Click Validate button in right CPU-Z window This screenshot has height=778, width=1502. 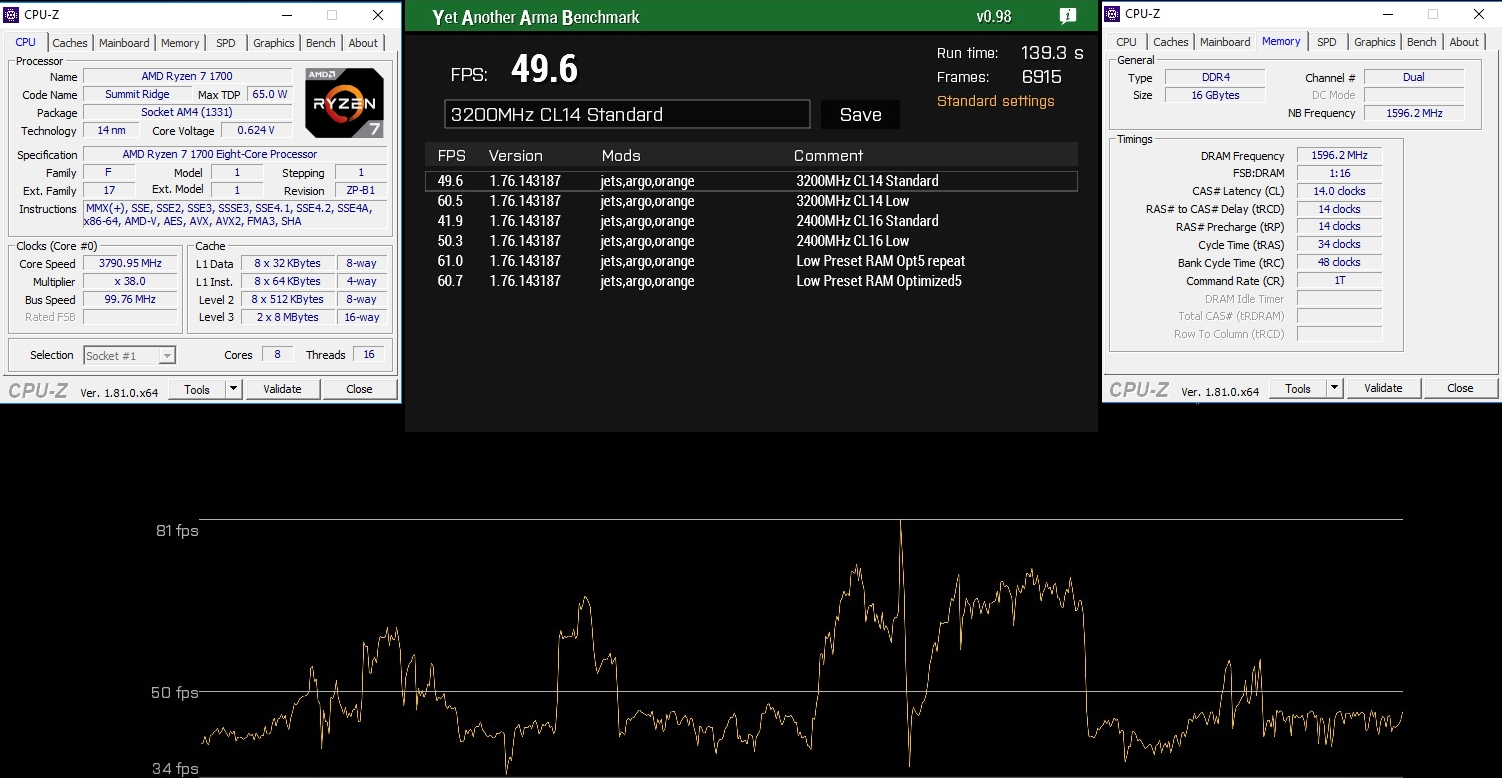(1383, 388)
